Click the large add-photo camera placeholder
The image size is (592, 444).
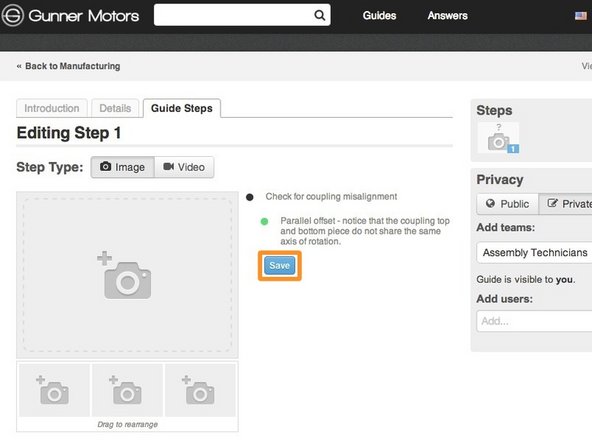[x=127, y=275]
